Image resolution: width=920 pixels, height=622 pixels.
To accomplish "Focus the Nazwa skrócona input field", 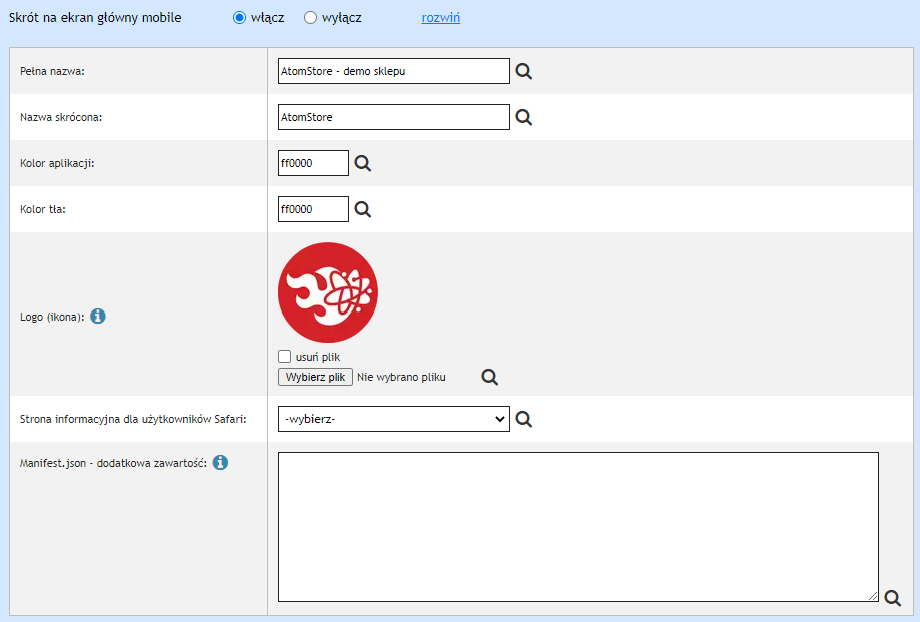I will coord(393,117).
